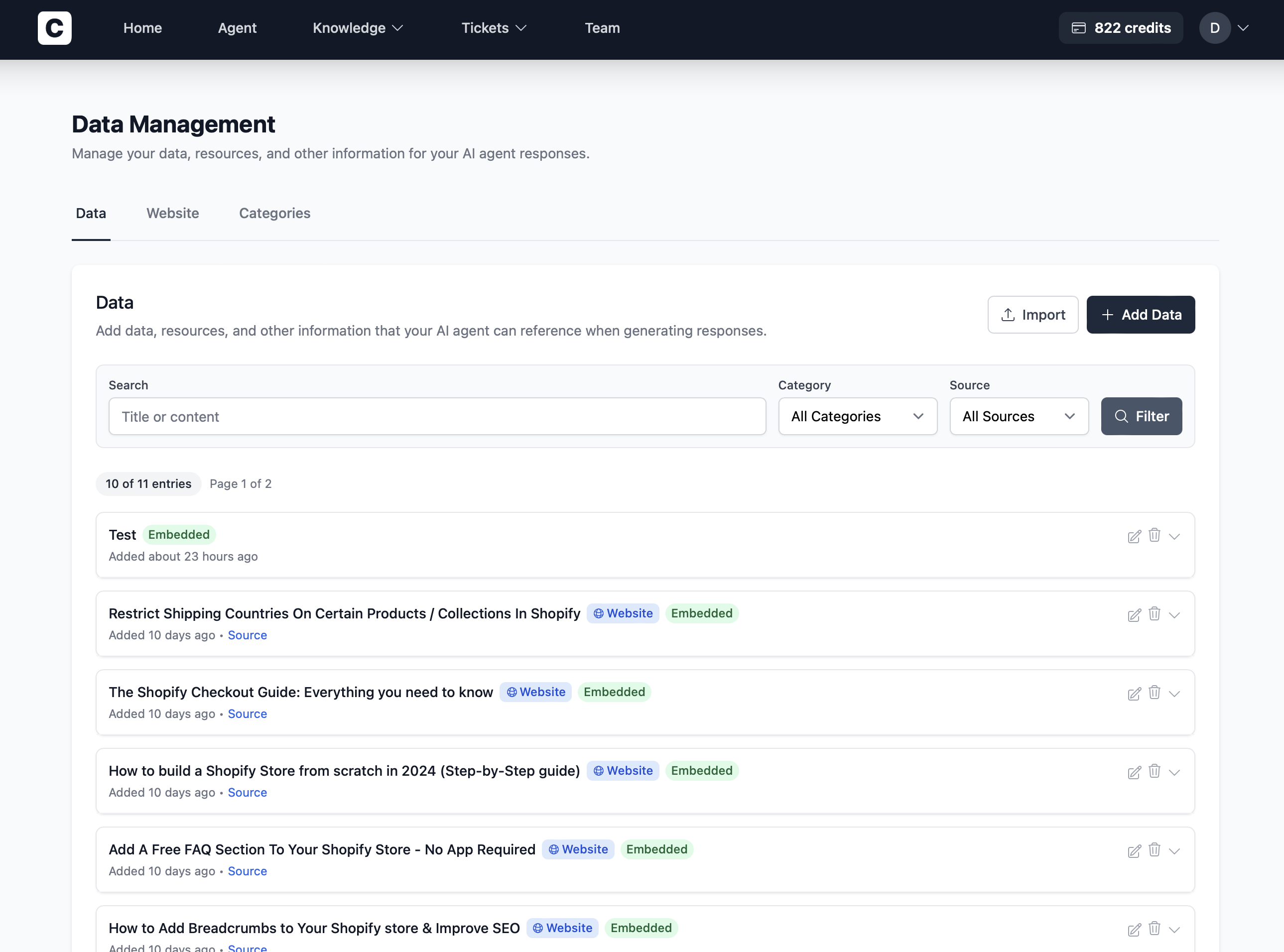1284x952 pixels.
Task: Open Source link for Shopify Checkout Guide
Action: coord(247,714)
